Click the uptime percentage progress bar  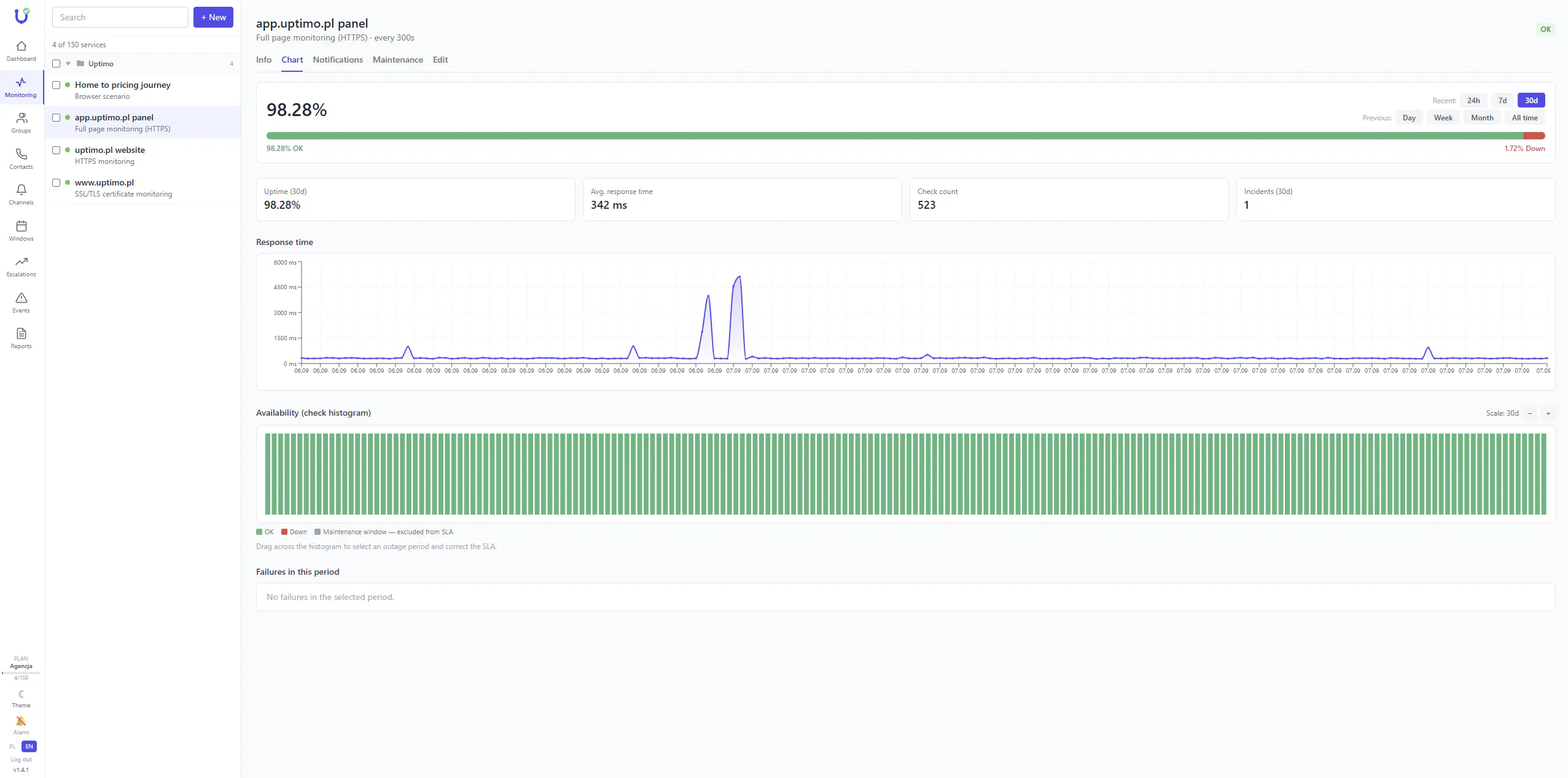click(x=906, y=136)
